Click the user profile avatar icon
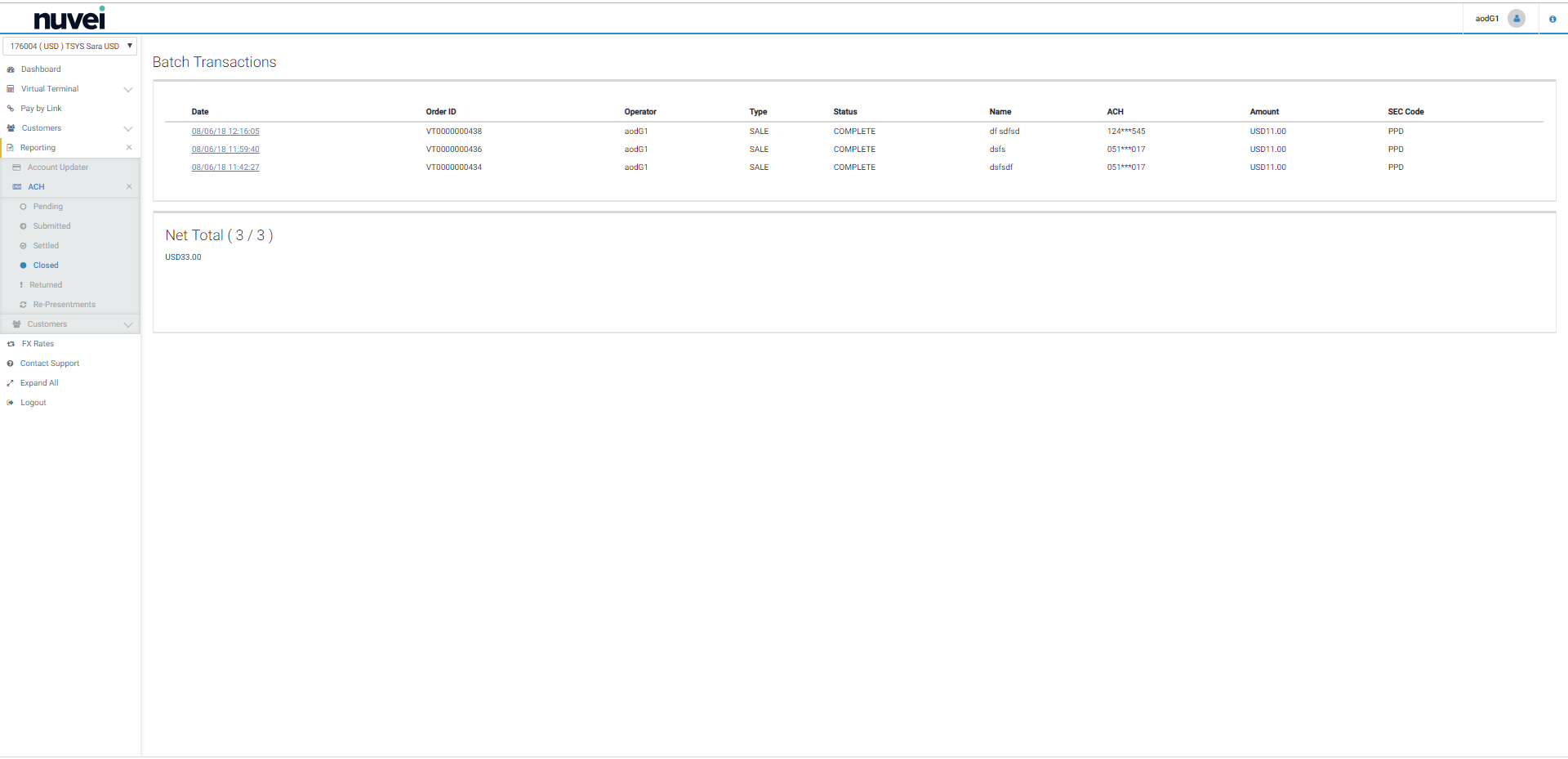Viewport: 1568px width, 759px height. click(x=1516, y=19)
